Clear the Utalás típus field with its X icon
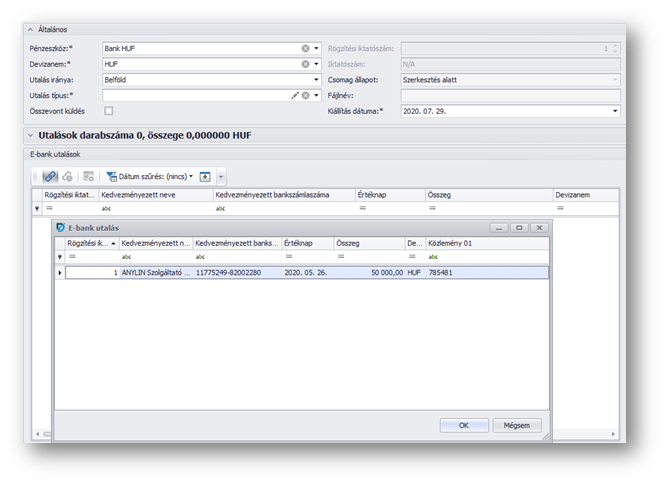The image size is (668, 485). (x=305, y=96)
